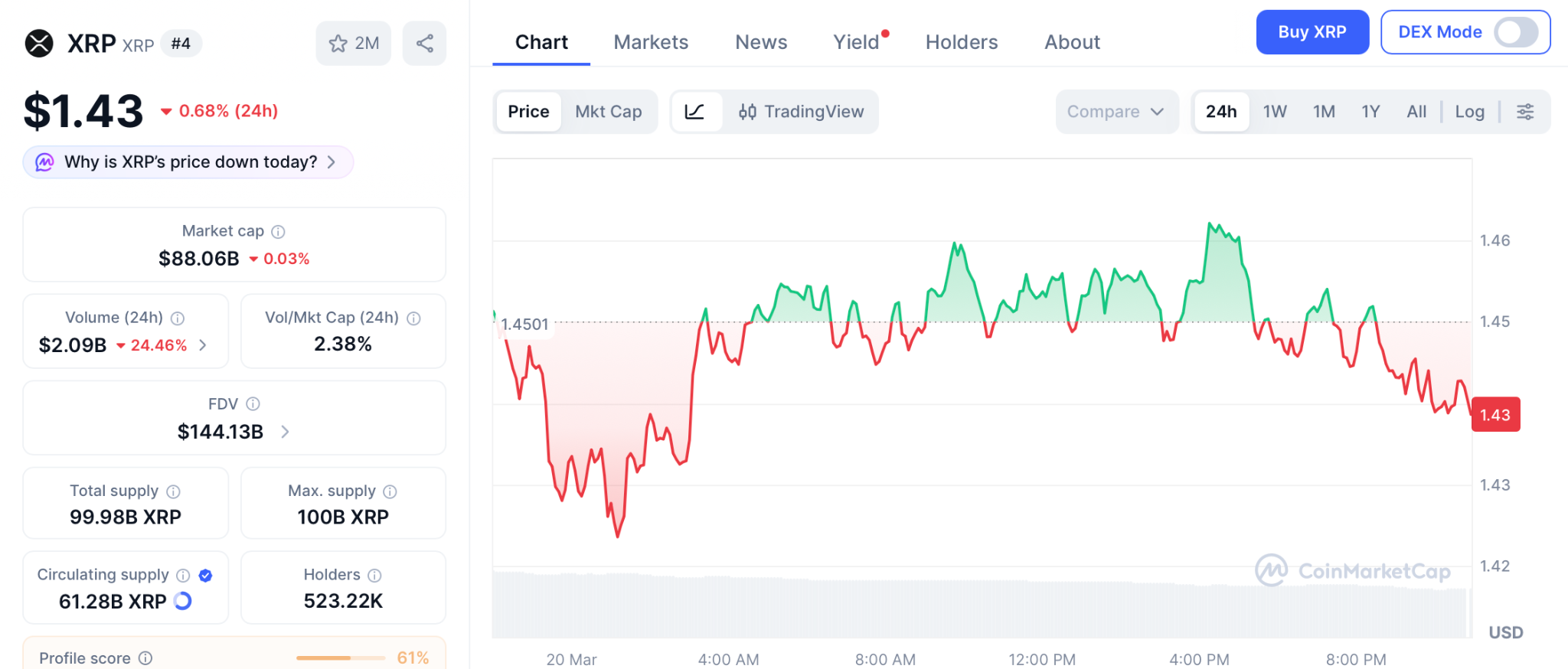Click Market cap info icon
1568x669 pixels.
pos(279,231)
